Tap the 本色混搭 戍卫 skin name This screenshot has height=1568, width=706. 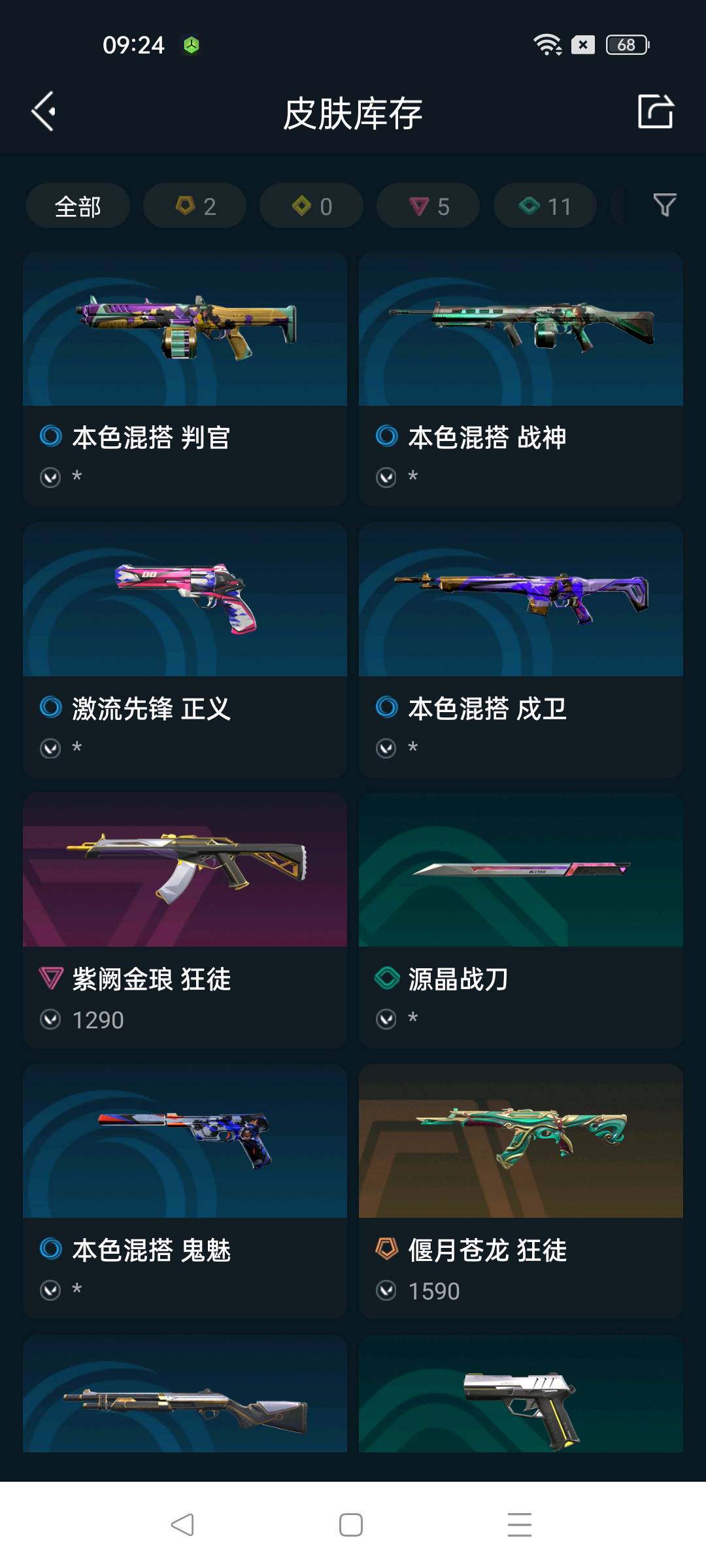click(487, 708)
